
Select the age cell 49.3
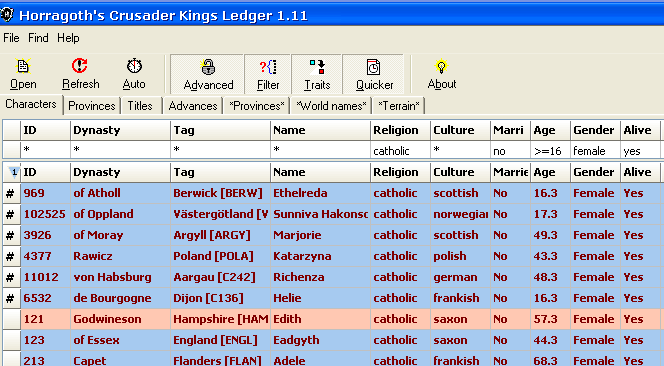[551, 235]
